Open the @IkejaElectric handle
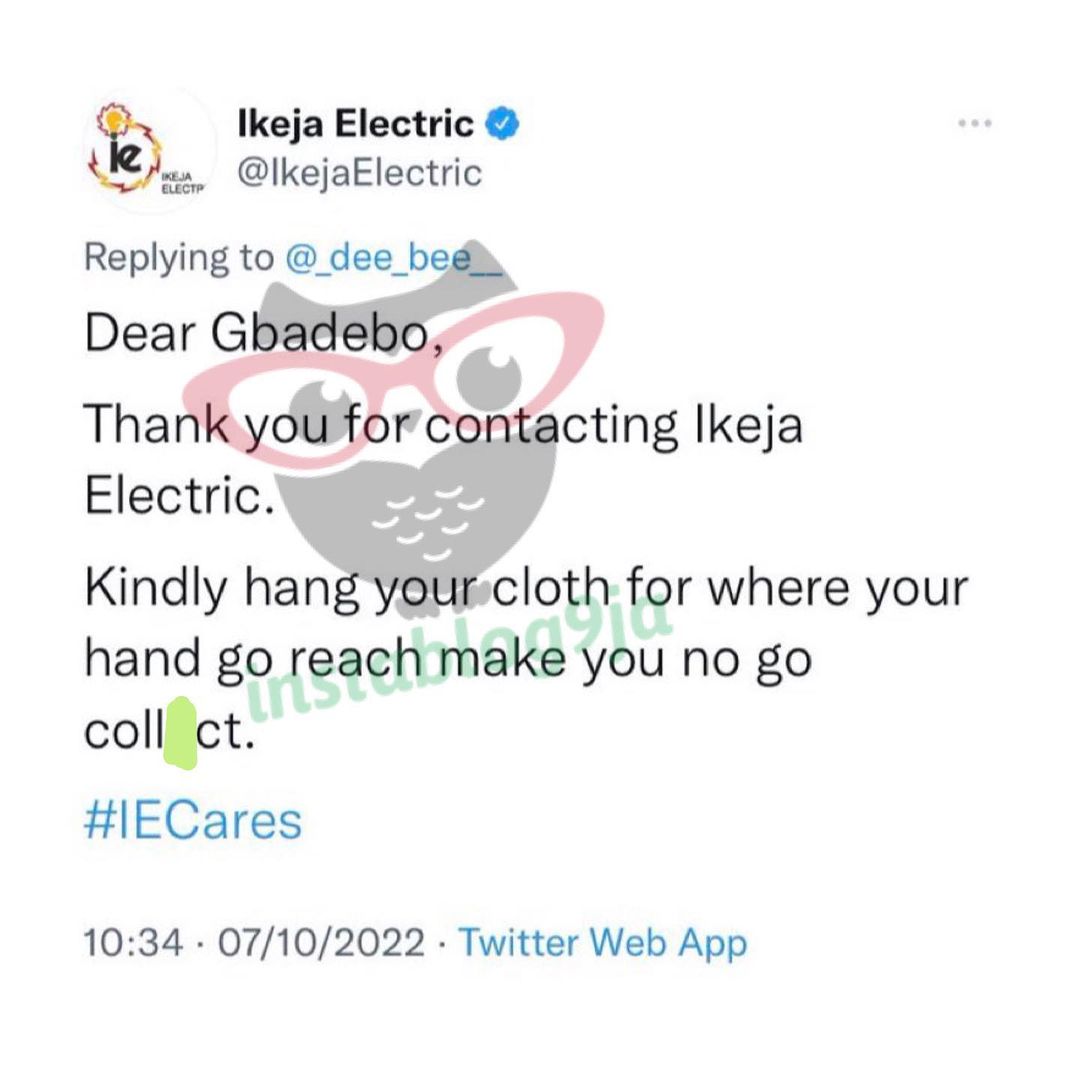 359,173
